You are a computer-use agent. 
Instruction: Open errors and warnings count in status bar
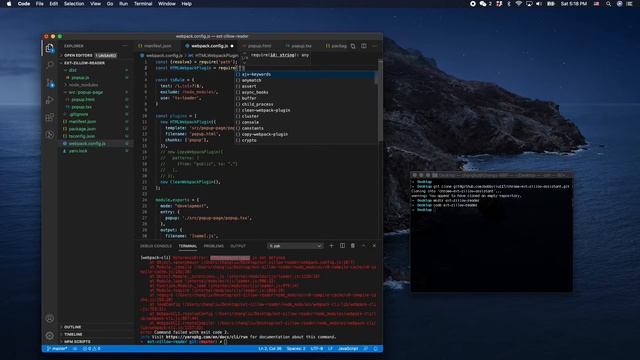pyautogui.click(x=92, y=349)
